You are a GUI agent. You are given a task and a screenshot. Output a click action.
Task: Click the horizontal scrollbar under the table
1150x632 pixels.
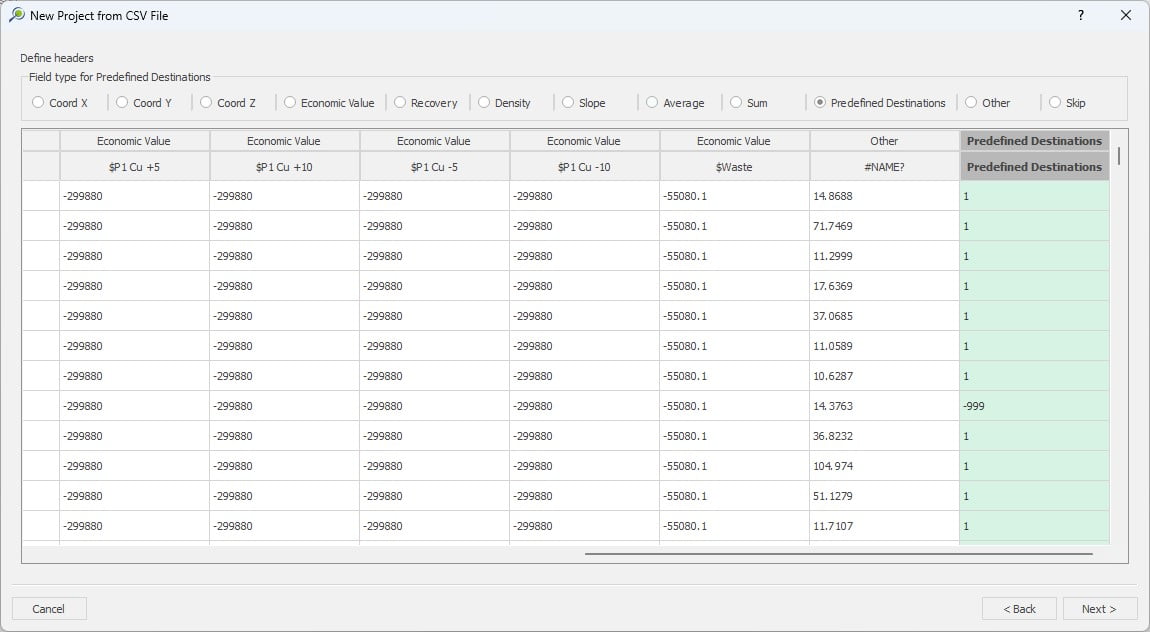(x=838, y=553)
